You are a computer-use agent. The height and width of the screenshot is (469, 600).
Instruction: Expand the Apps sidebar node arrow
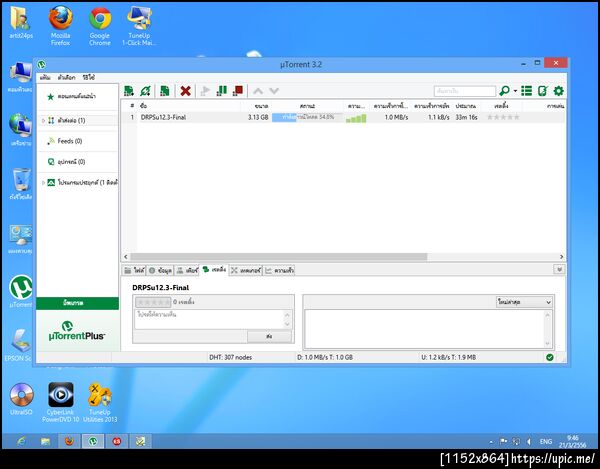tap(43, 182)
